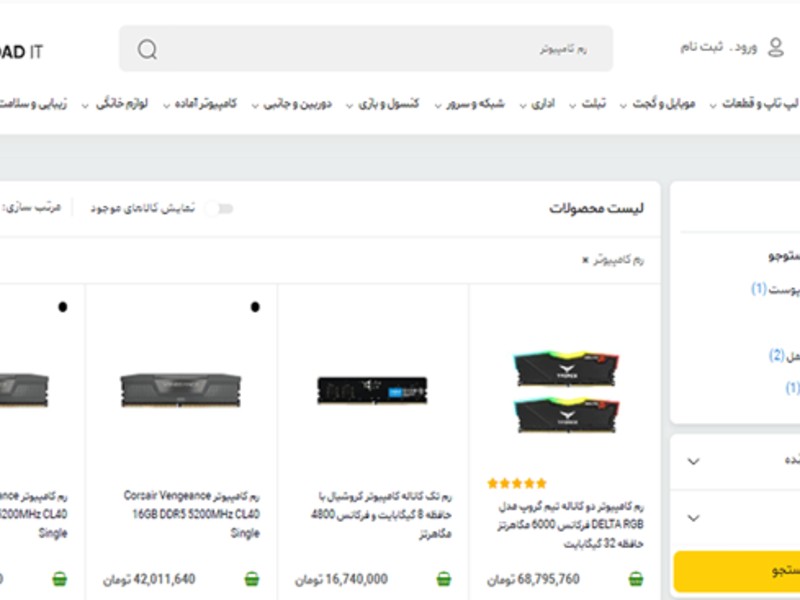Viewport: 800px width, 600px height.
Task: Expand the 'زیبایی و سلامت' dropdown
Action: pyautogui.click(x=33, y=104)
